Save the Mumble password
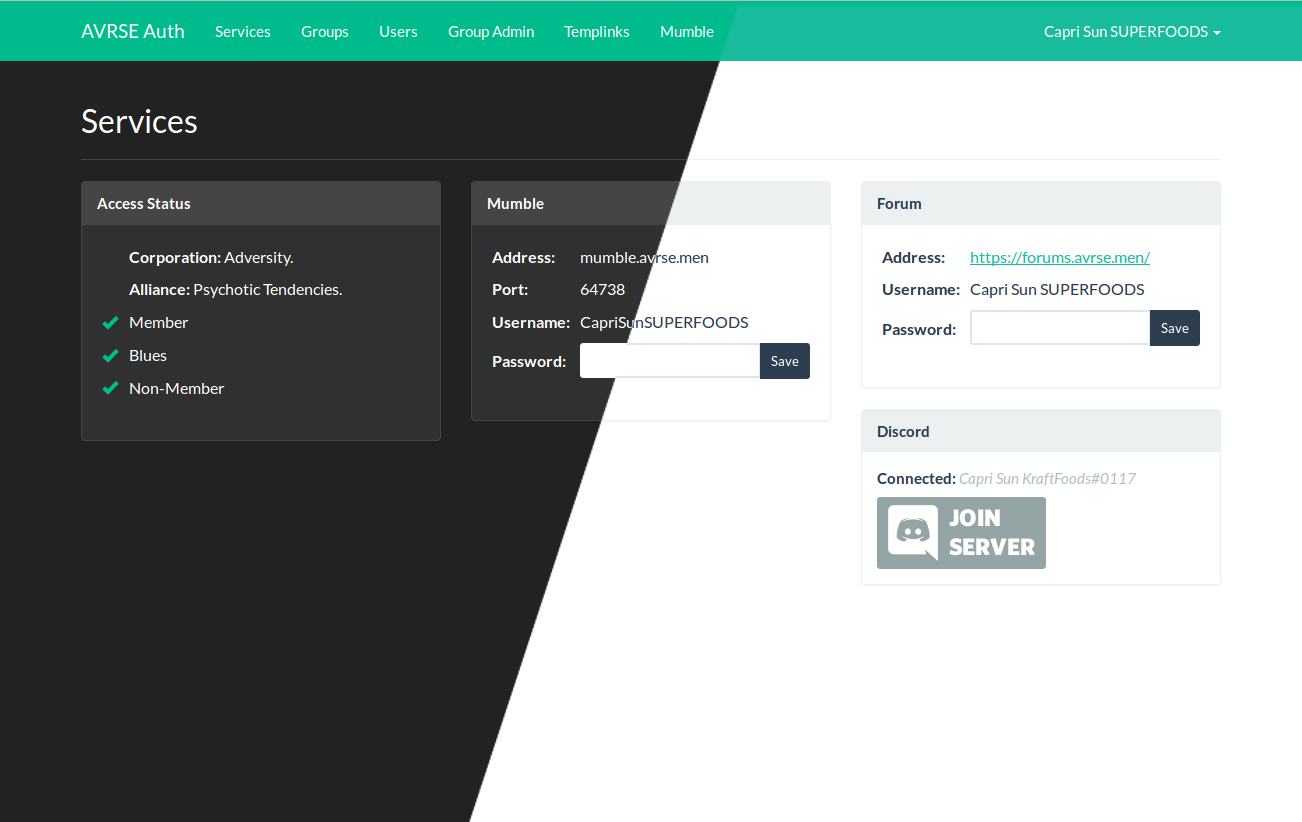This screenshot has height=822, width=1302. (x=785, y=361)
